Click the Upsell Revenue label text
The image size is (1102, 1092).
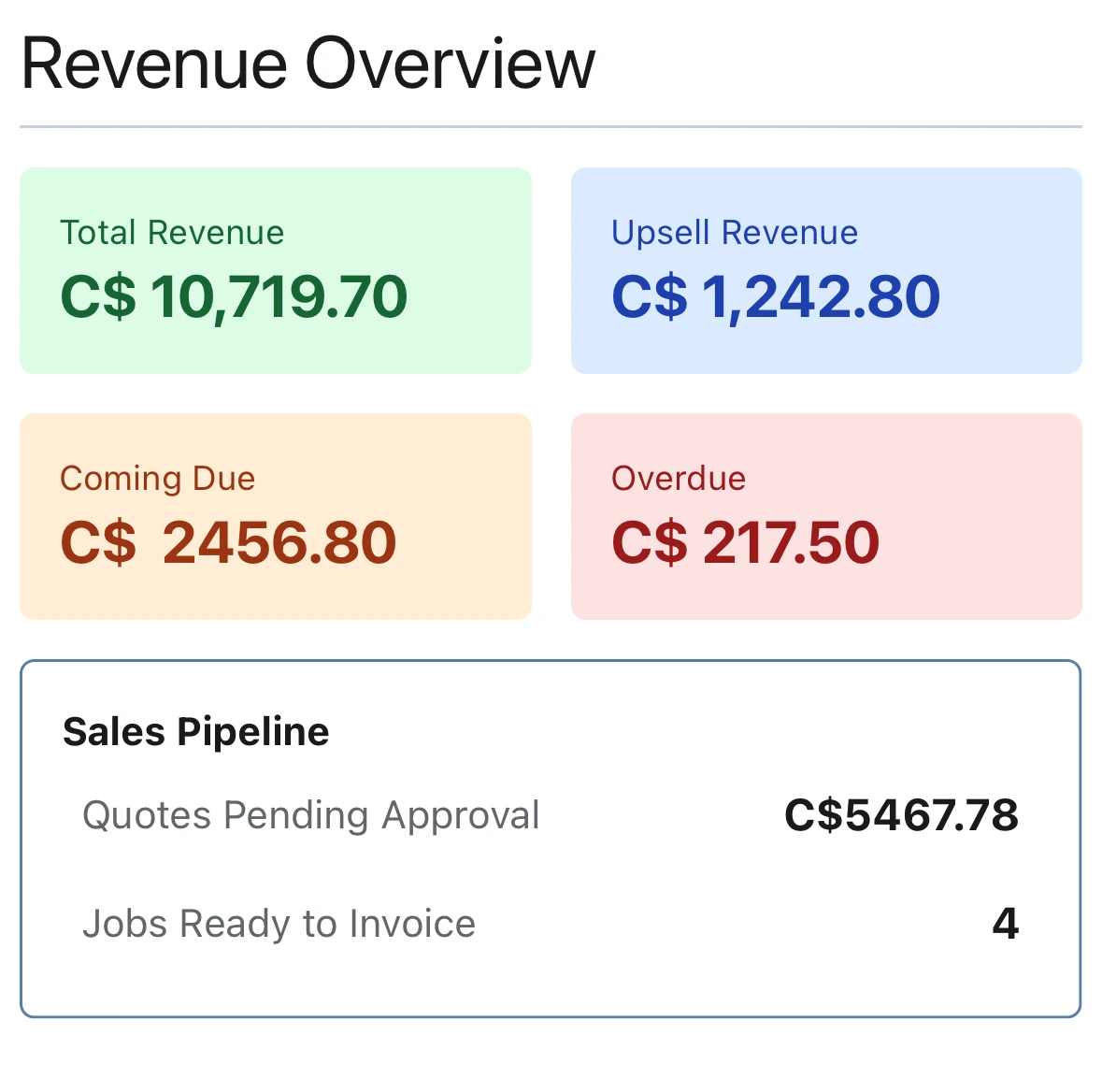coord(734,233)
